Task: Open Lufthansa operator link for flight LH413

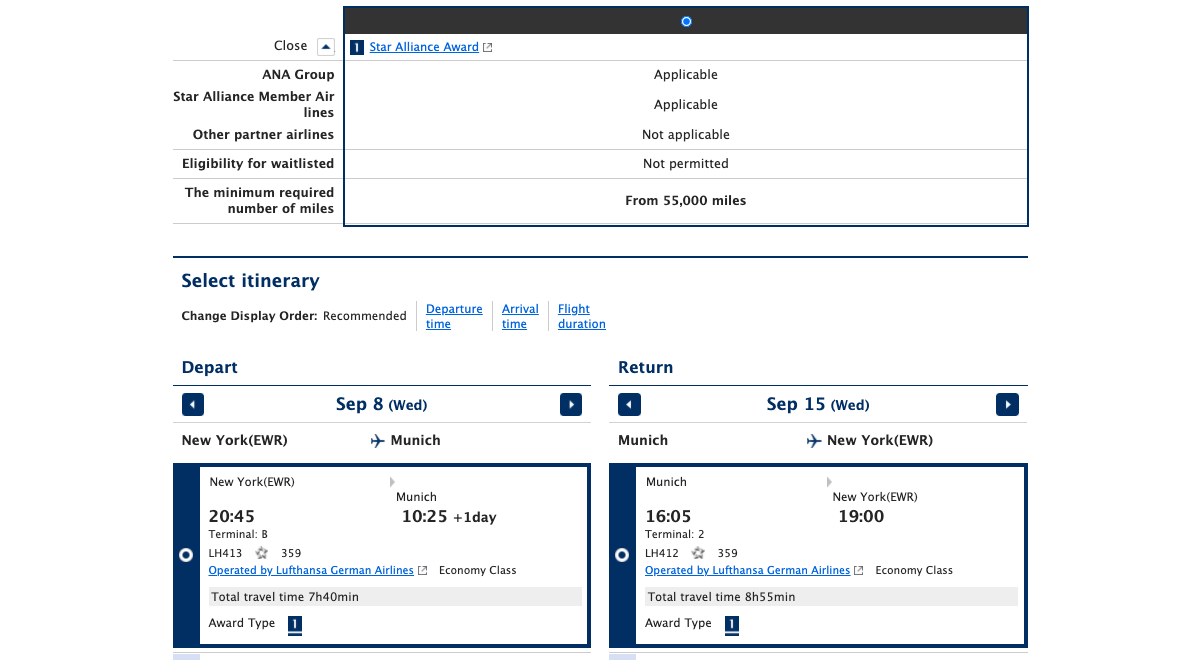Action: pos(311,570)
